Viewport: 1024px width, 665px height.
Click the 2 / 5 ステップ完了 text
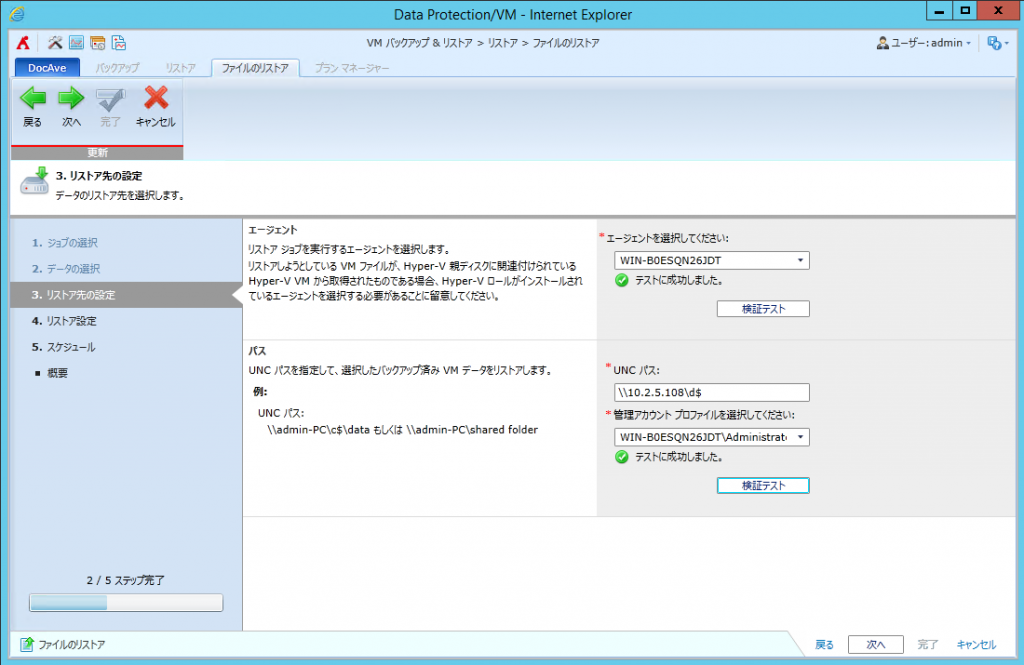pyautogui.click(x=125, y=580)
